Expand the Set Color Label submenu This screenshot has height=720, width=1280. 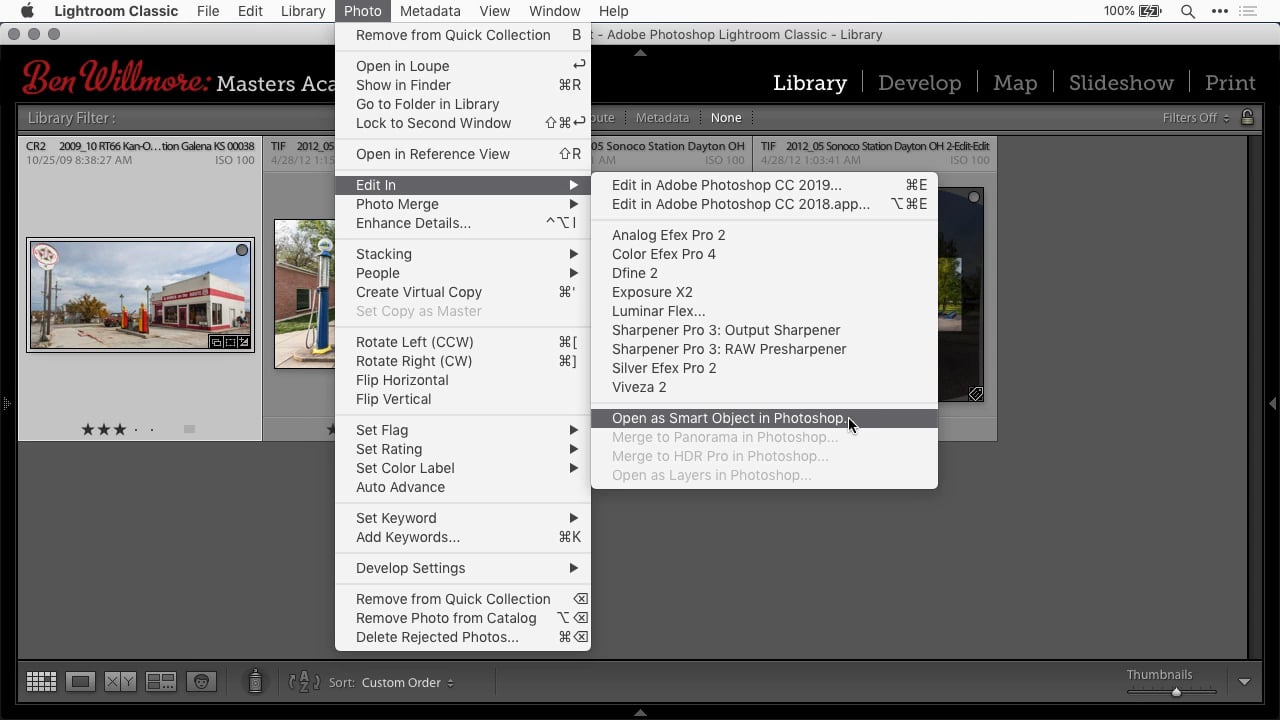(x=463, y=468)
